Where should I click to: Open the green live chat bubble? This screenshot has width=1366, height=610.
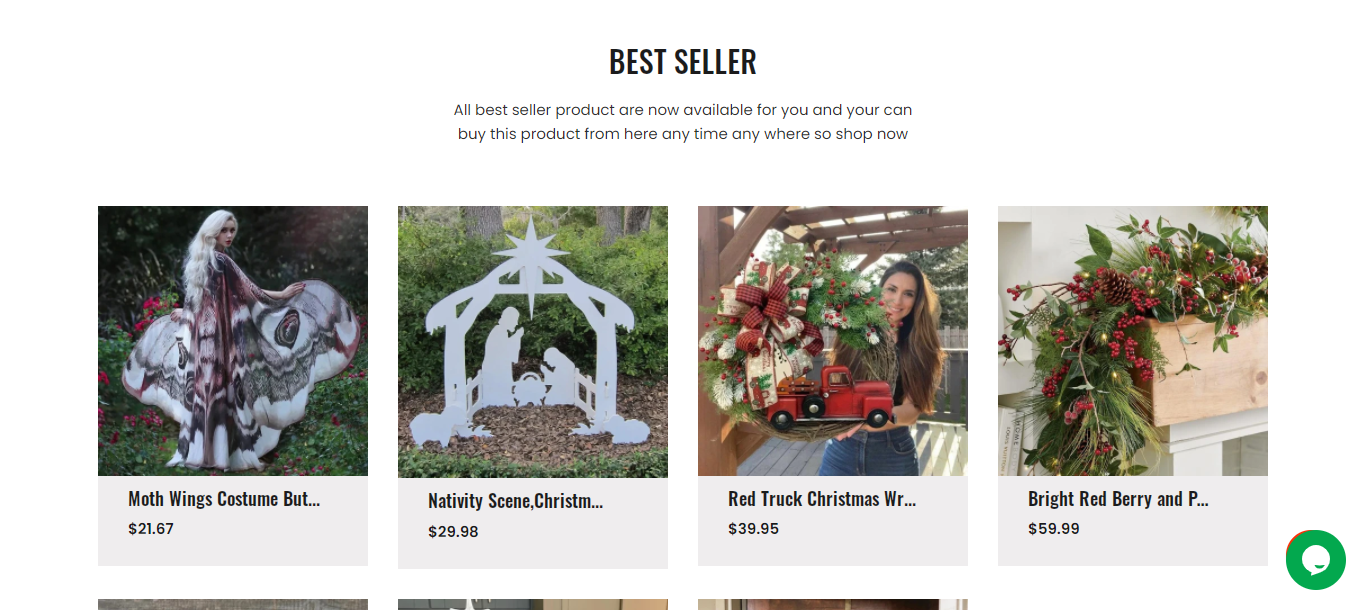(1315, 560)
